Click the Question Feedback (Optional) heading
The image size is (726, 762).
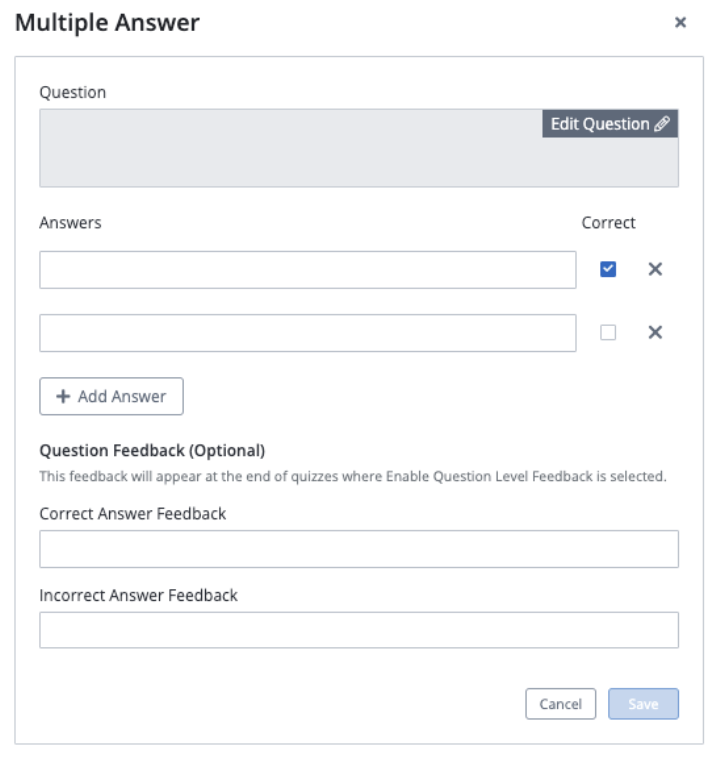point(152,450)
